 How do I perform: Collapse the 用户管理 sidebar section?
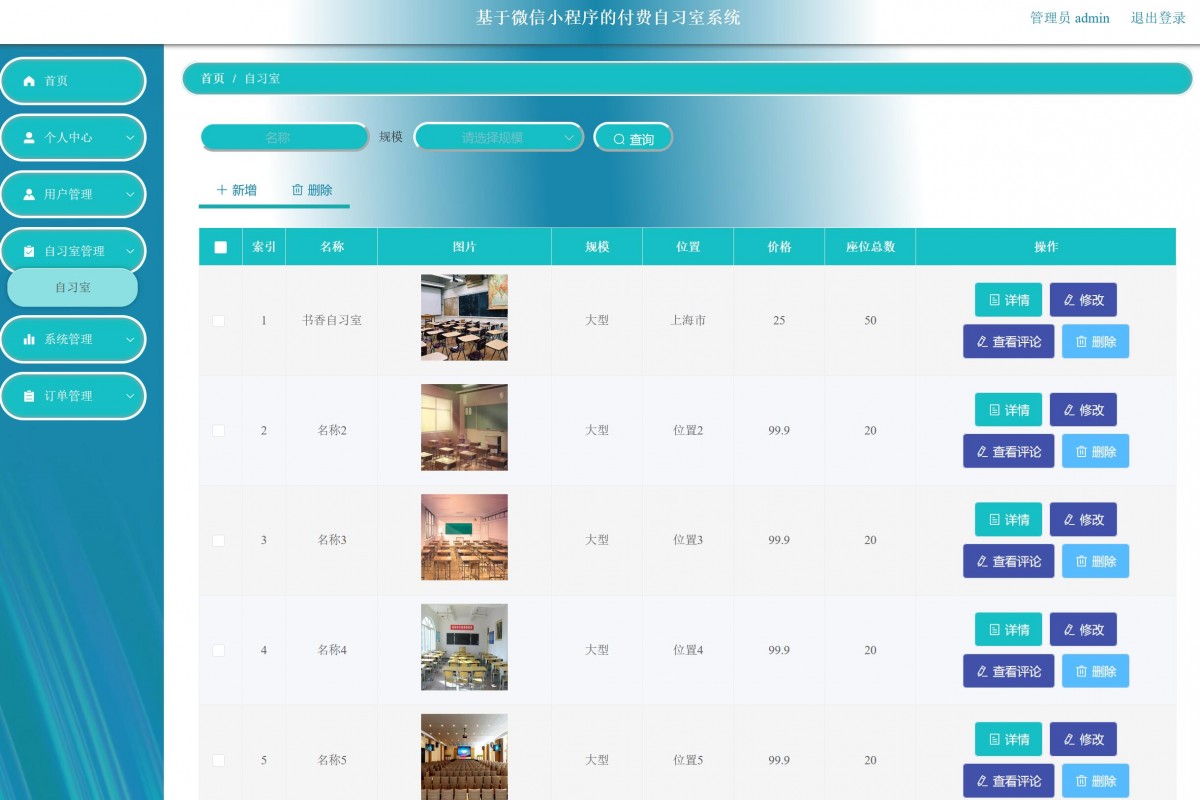click(72, 194)
